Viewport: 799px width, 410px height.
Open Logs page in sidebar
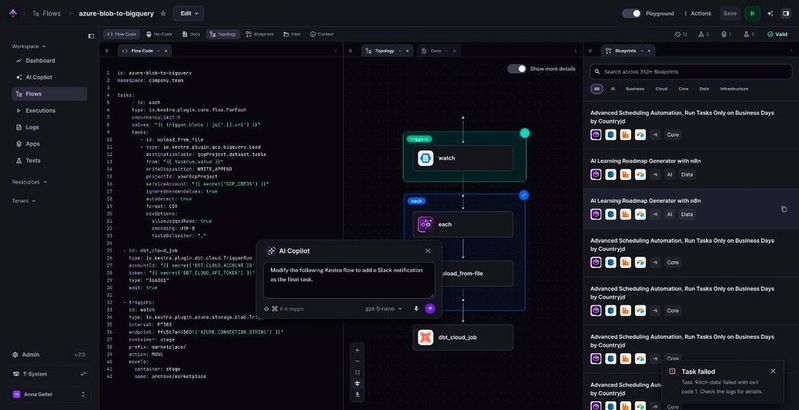tap(49, 127)
